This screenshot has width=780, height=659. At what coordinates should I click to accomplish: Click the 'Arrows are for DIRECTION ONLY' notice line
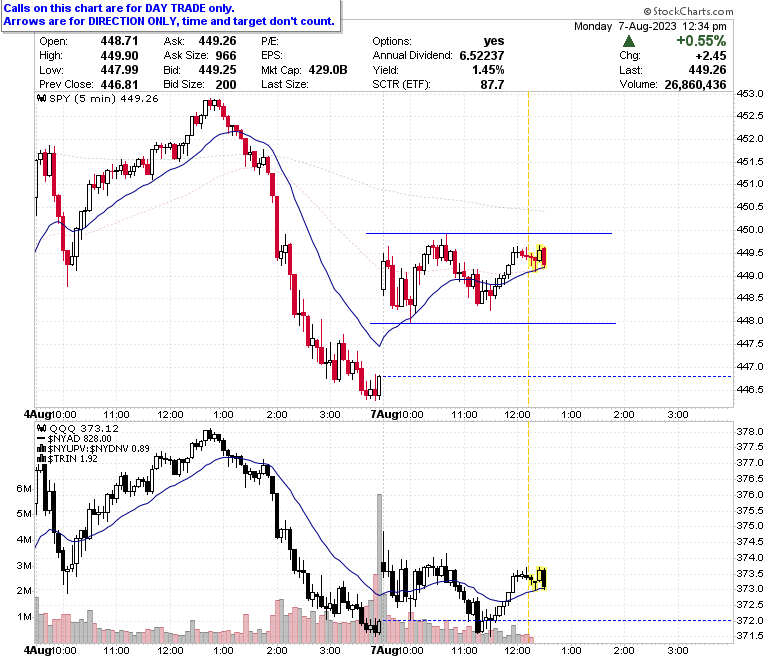[x=169, y=21]
